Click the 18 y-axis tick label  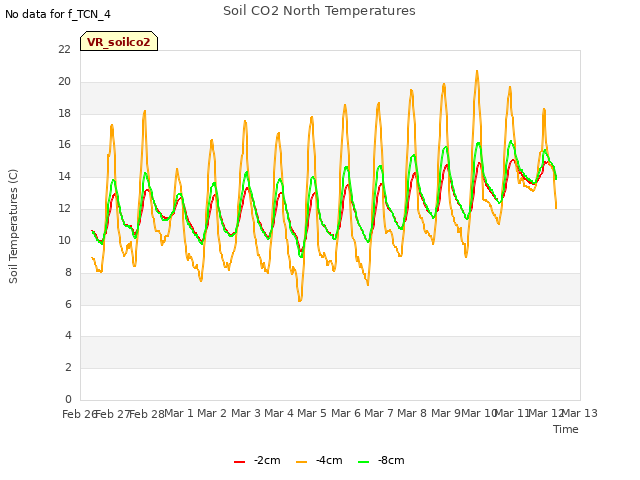(64, 113)
